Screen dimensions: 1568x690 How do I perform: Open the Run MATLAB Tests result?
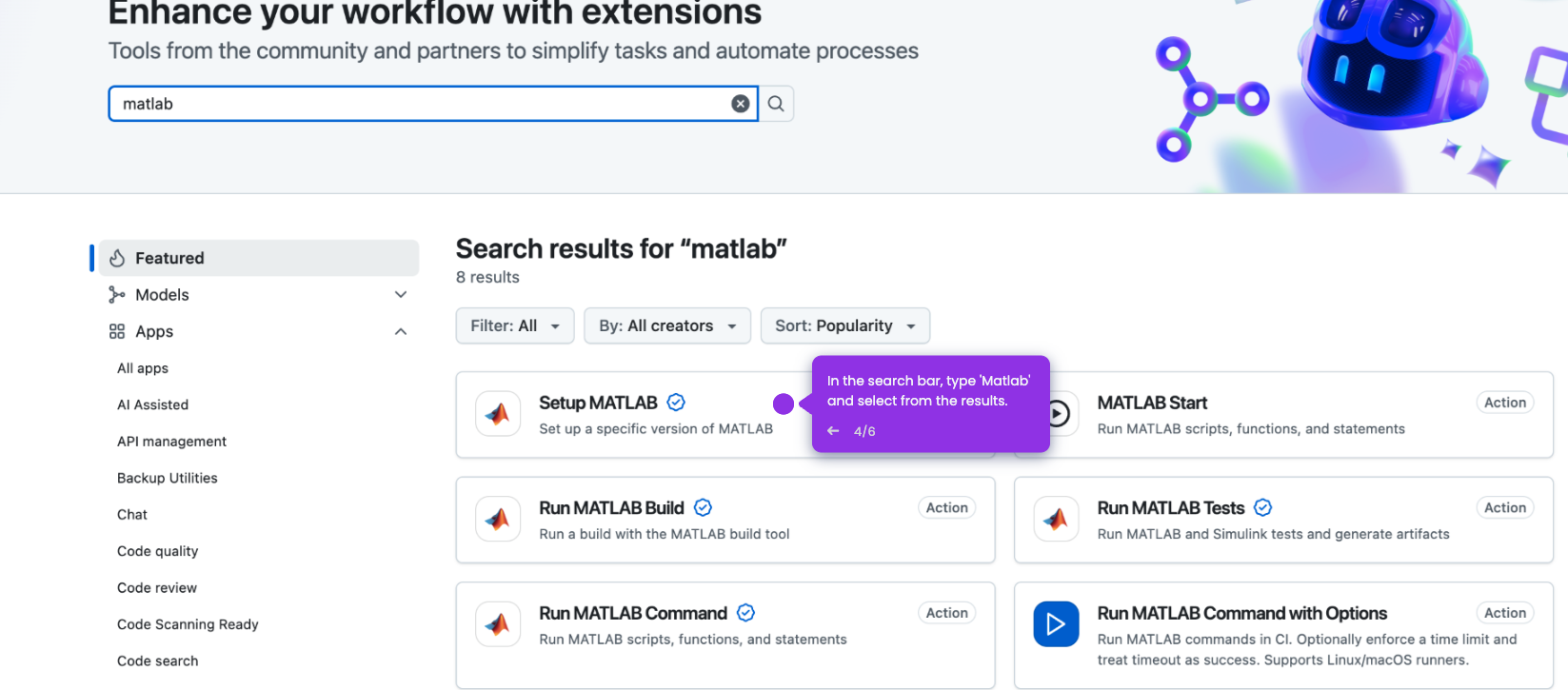coord(1171,508)
